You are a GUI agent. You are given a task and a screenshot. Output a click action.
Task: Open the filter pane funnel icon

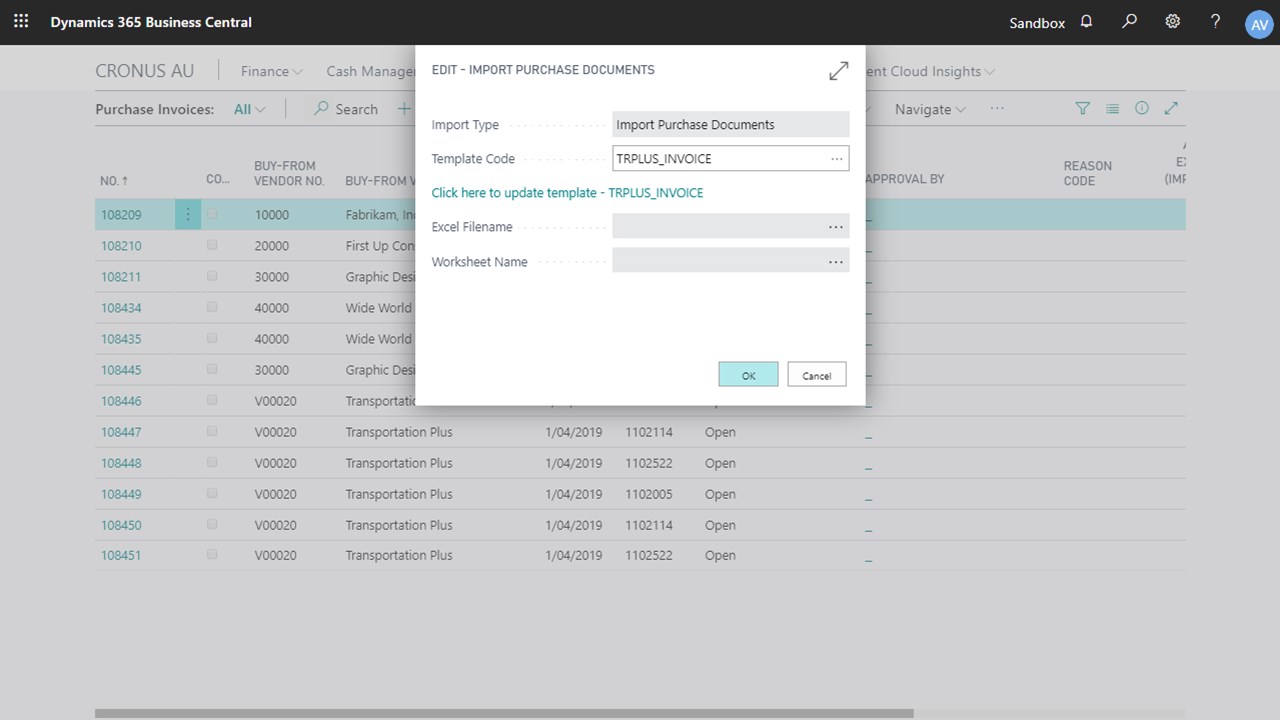[x=1082, y=108]
